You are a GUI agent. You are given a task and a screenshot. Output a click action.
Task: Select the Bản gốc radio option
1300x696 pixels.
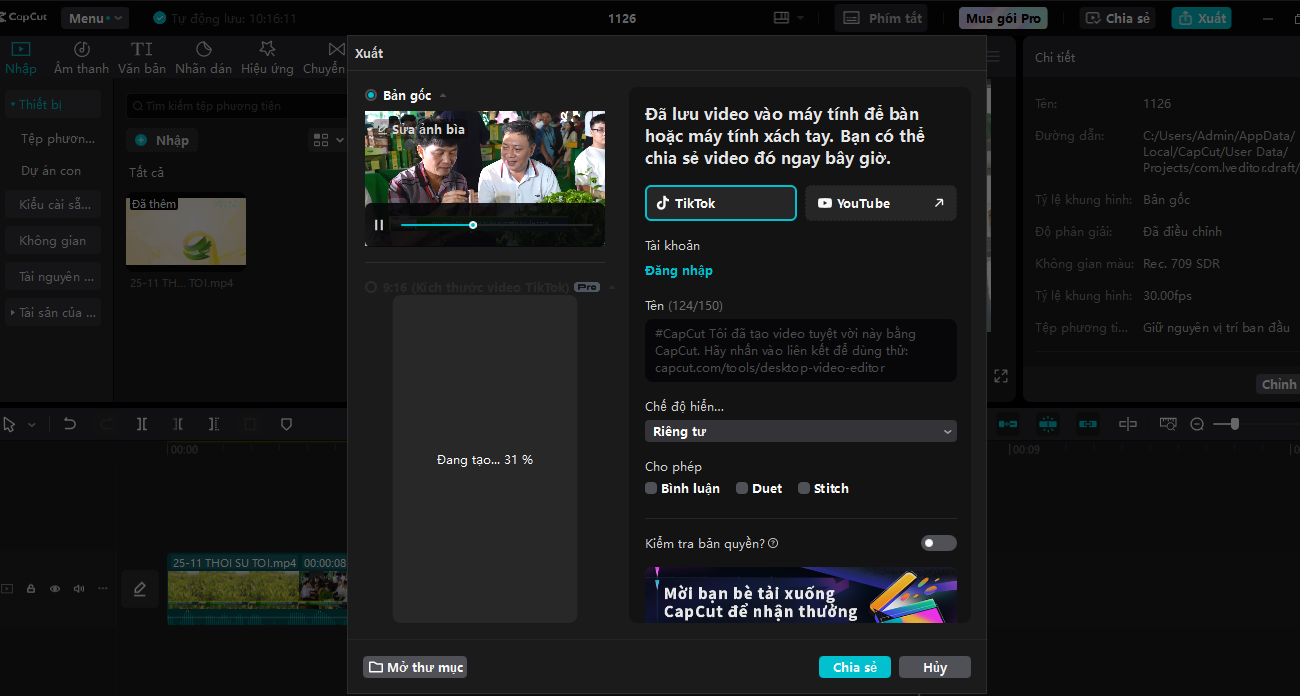[371, 95]
